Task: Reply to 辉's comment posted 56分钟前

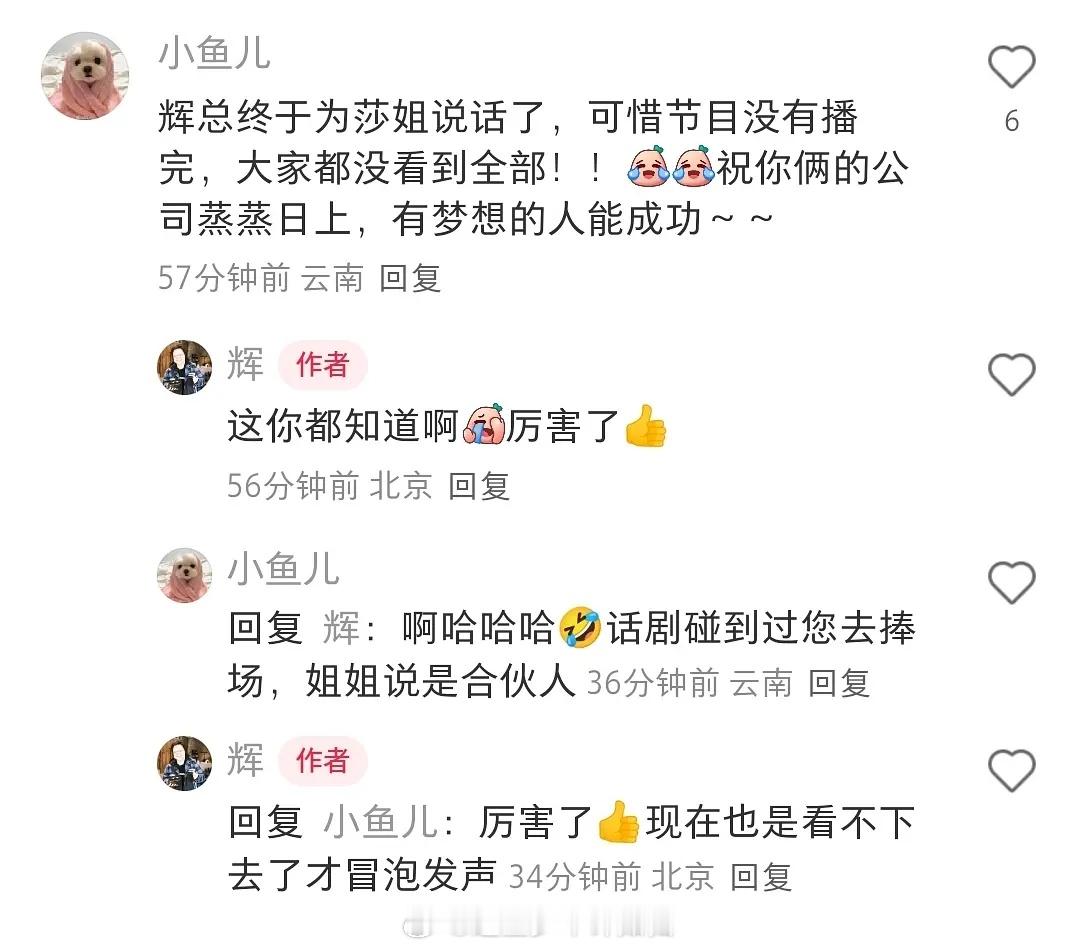Action: 479,486
